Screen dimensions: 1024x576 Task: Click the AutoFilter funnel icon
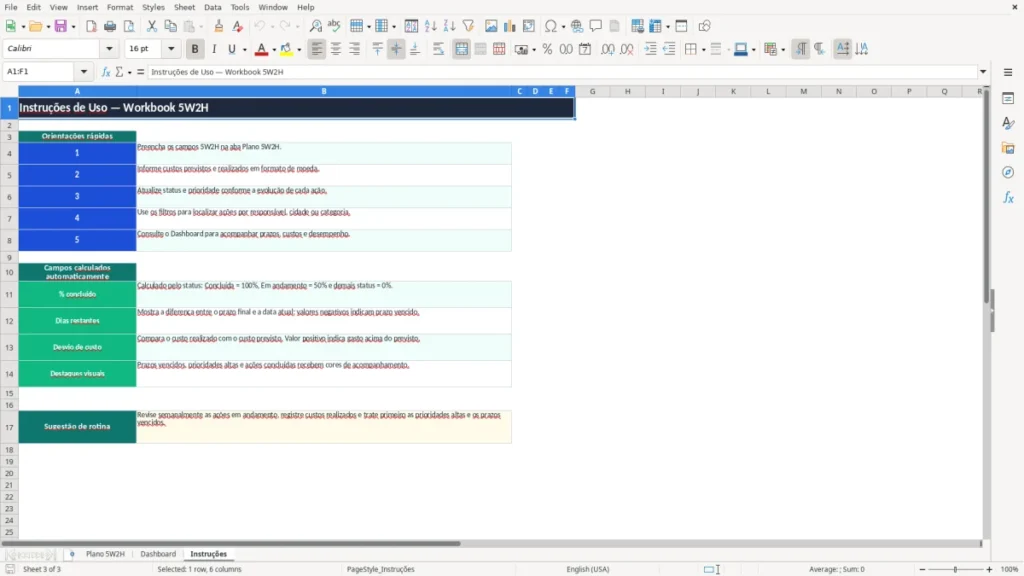tap(468, 26)
